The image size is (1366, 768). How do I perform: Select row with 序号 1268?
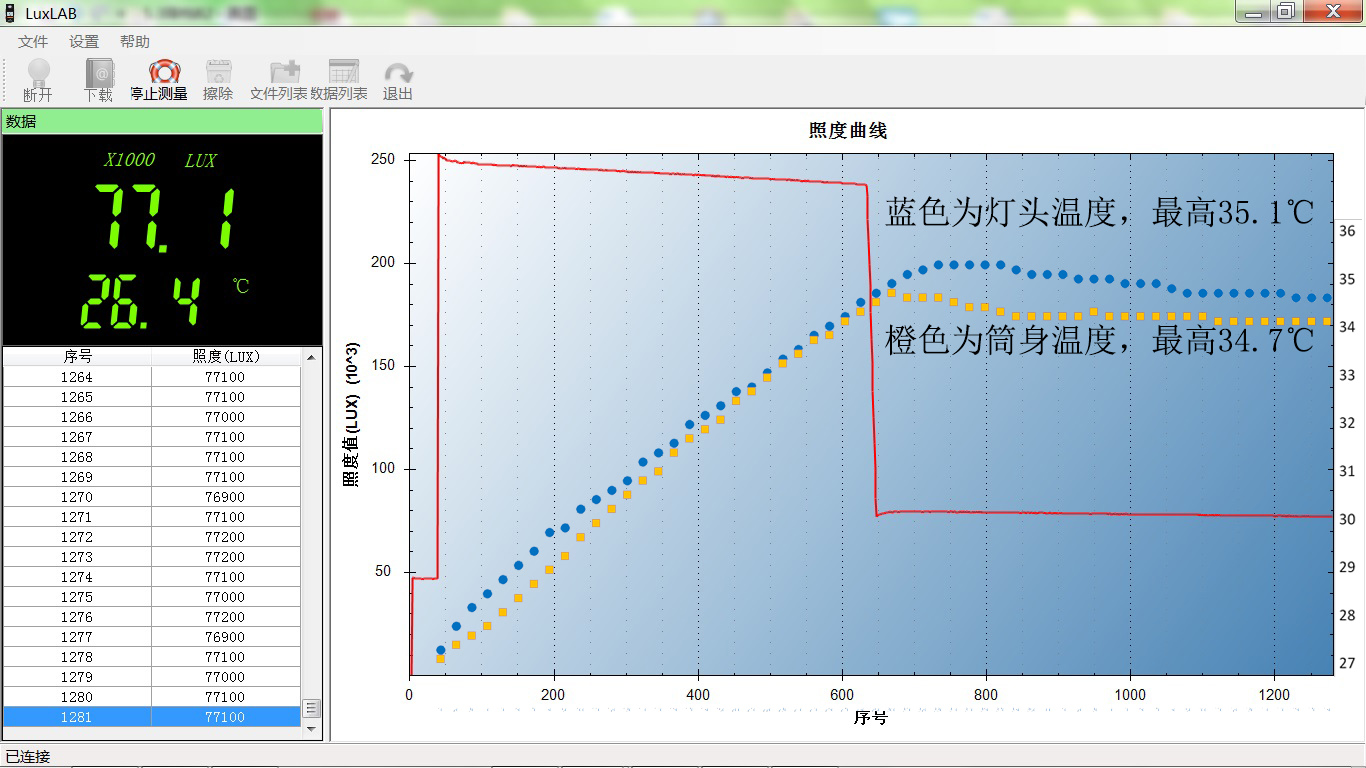(152, 457)
